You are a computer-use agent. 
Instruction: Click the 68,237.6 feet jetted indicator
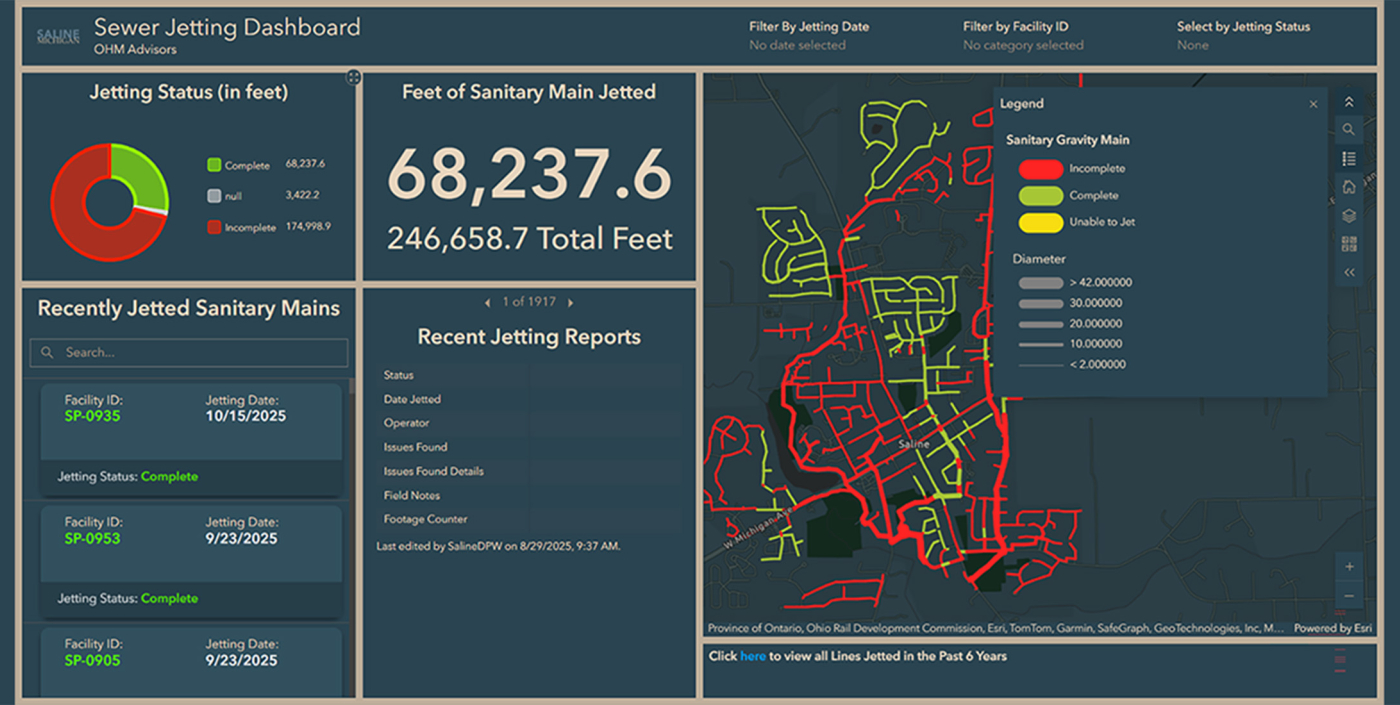pos(529,173)
